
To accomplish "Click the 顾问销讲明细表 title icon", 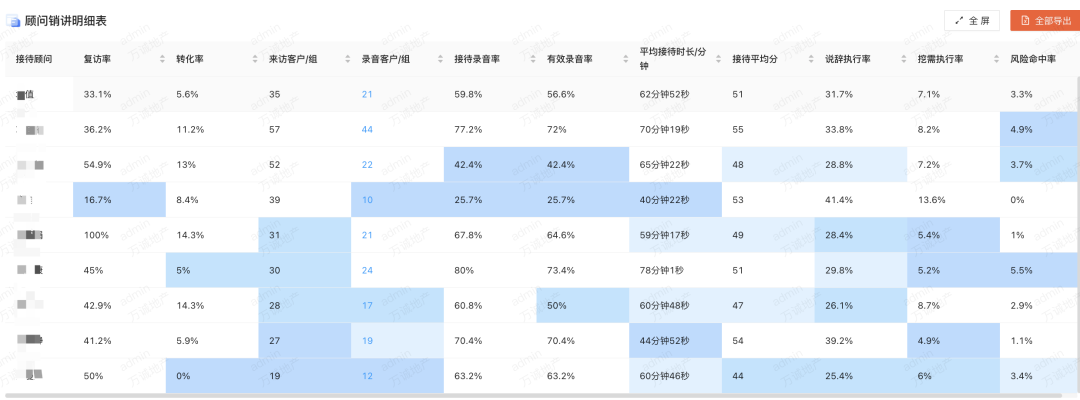I will coord(14,20).
